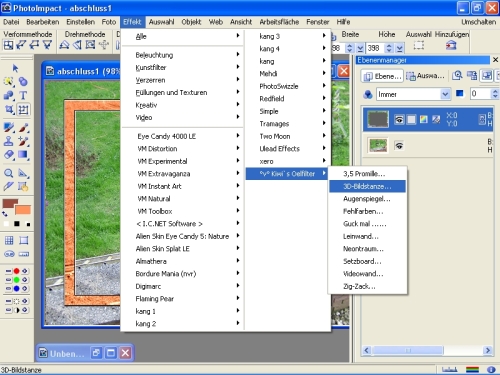Click the blend mode spheres icon
This screenshot has height=375, width=500.
click(368, 95)
